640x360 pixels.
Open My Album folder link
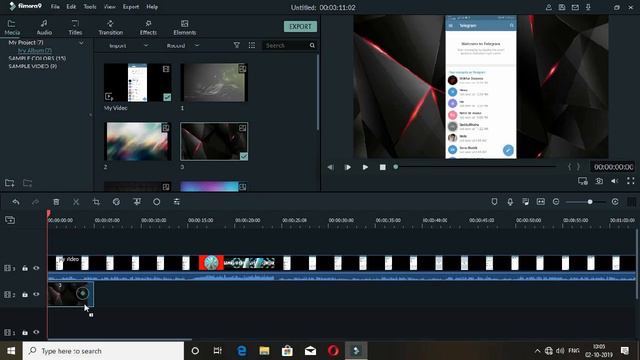point(35,51)
